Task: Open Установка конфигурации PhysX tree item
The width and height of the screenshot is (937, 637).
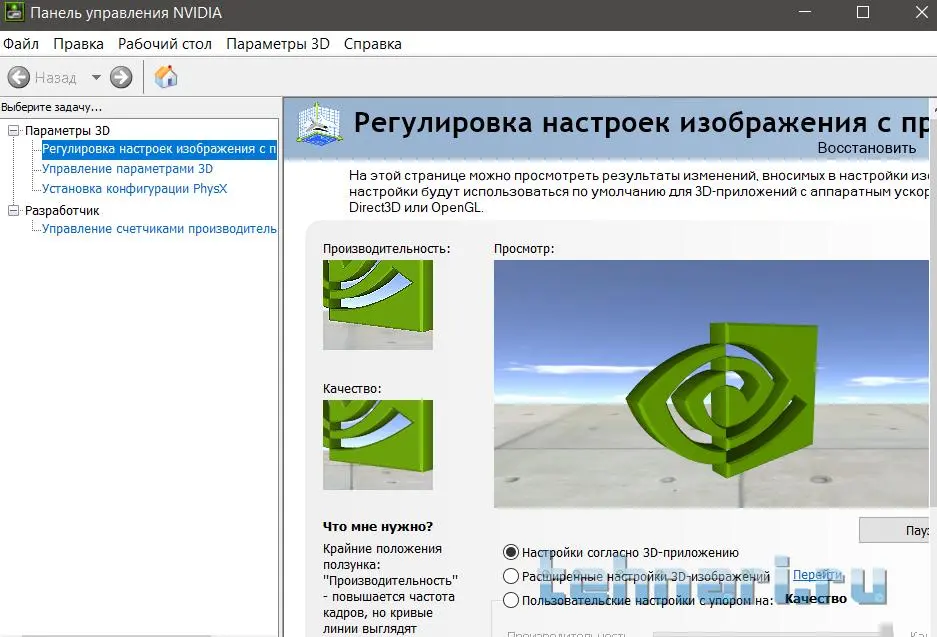Action: [134, 188]
